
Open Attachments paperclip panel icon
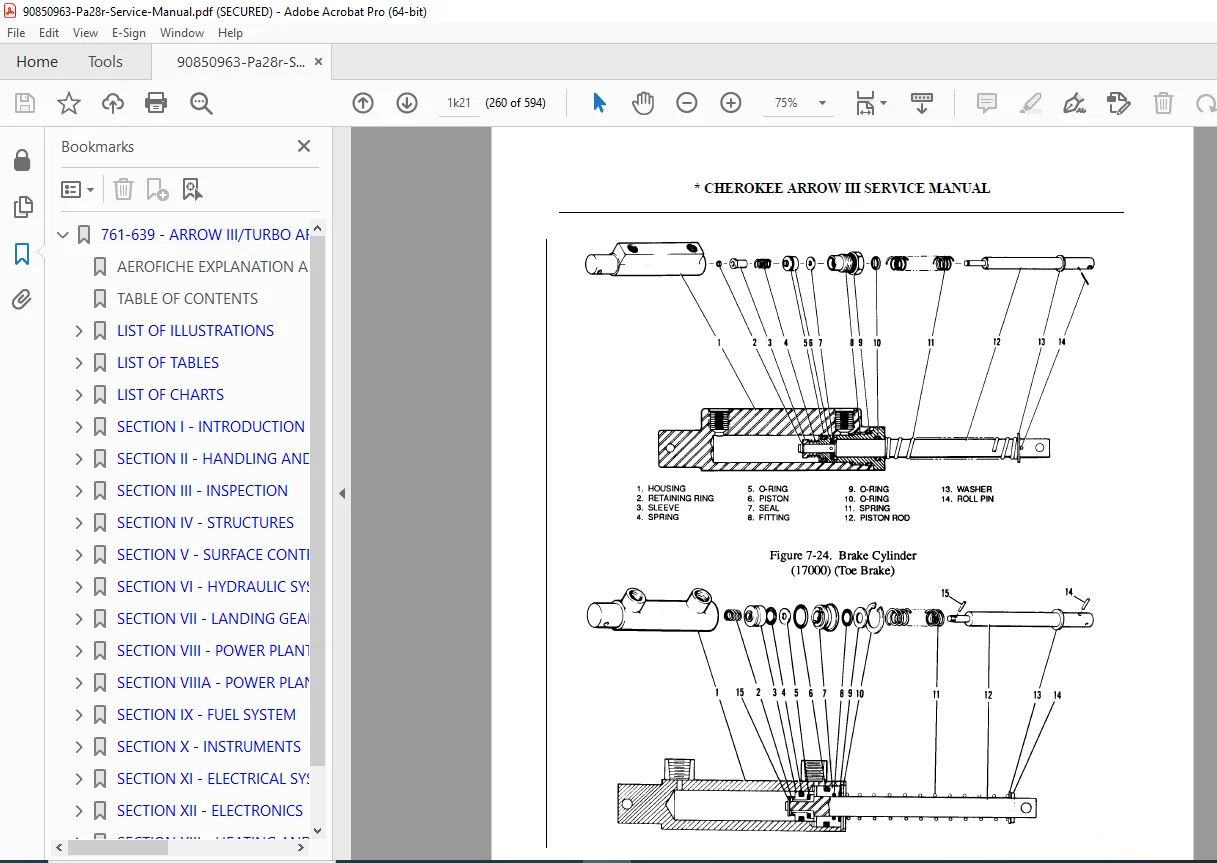[22, 299]
